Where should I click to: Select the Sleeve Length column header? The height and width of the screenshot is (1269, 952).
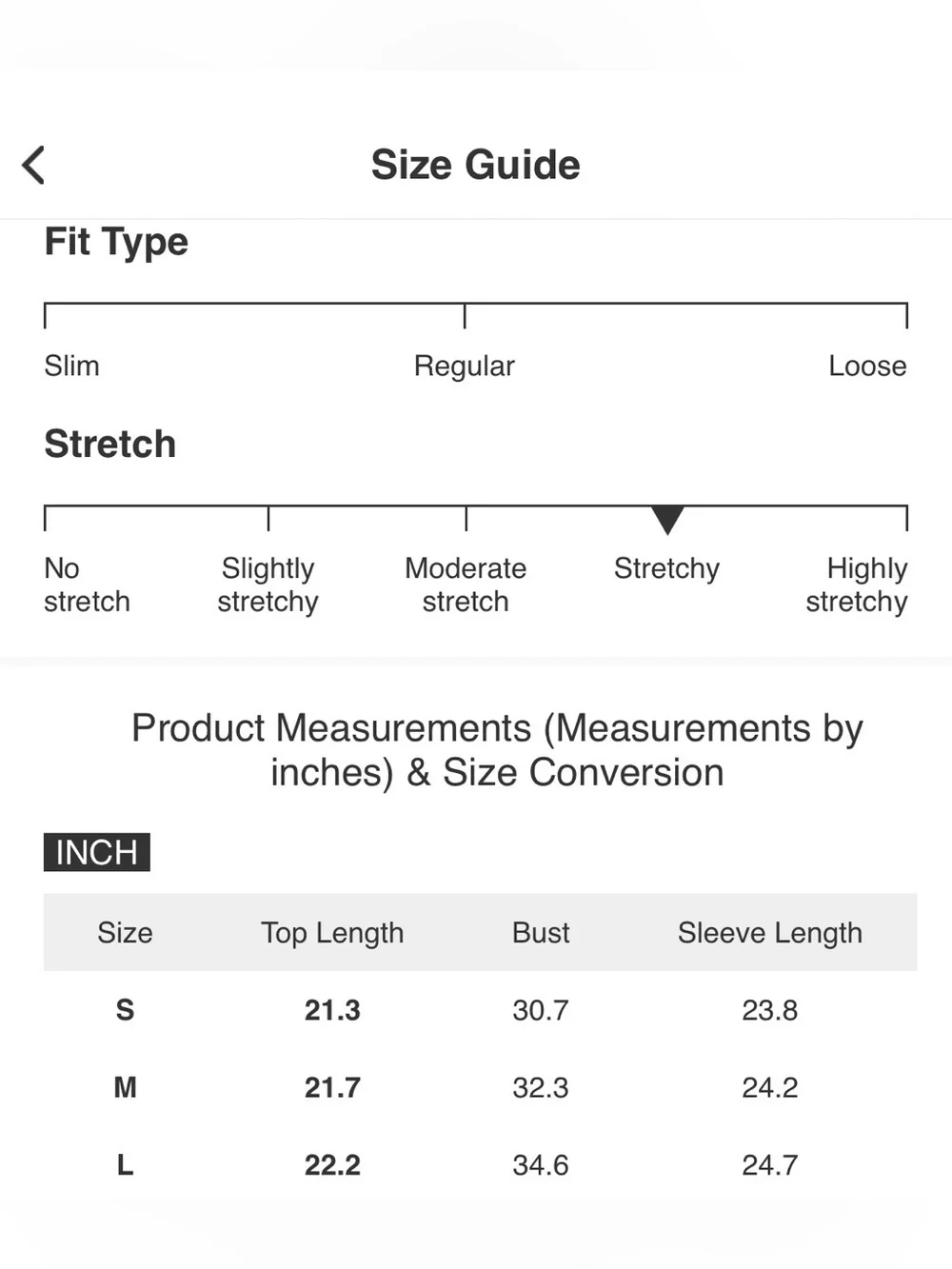click(x=770, y=933)
